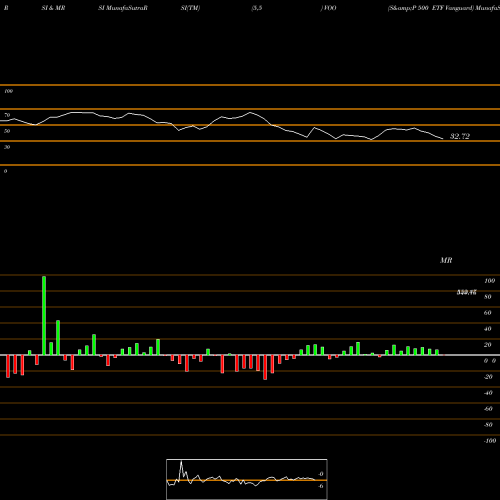
Task: Click the MR panel title label
Action: [x=446, y=260]
